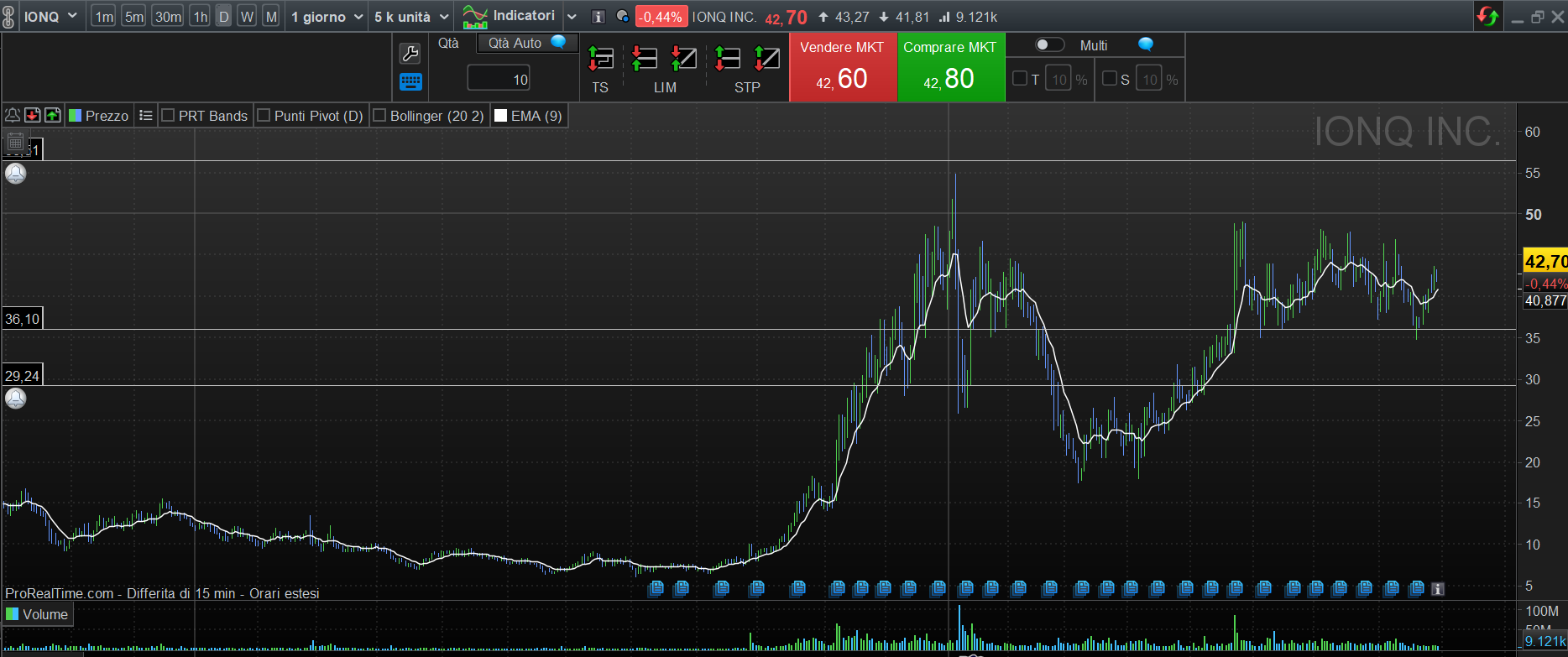The height and width of the screenshot is (657, 1568).
Task: Click the red-green refresh arrows icon
Action: coord(1487,16)
